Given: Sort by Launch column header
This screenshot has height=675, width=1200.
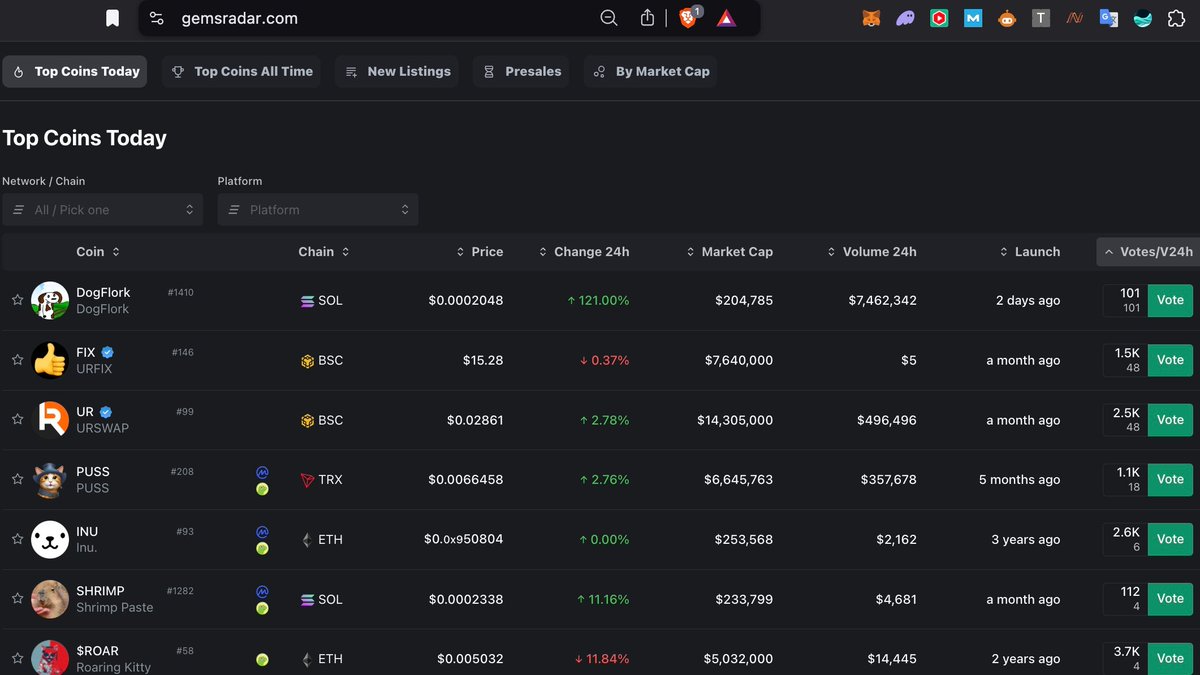Looking at the screenshot, I should coord(1029,252).
